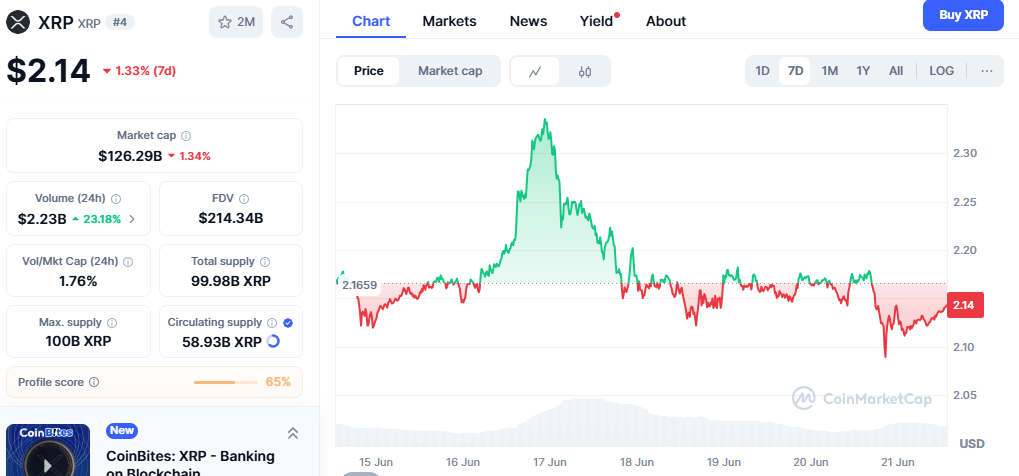This screenshot has height=476, width=1019.
Task: Expand Volume (24h) details chevron
Action: [133, 219]
